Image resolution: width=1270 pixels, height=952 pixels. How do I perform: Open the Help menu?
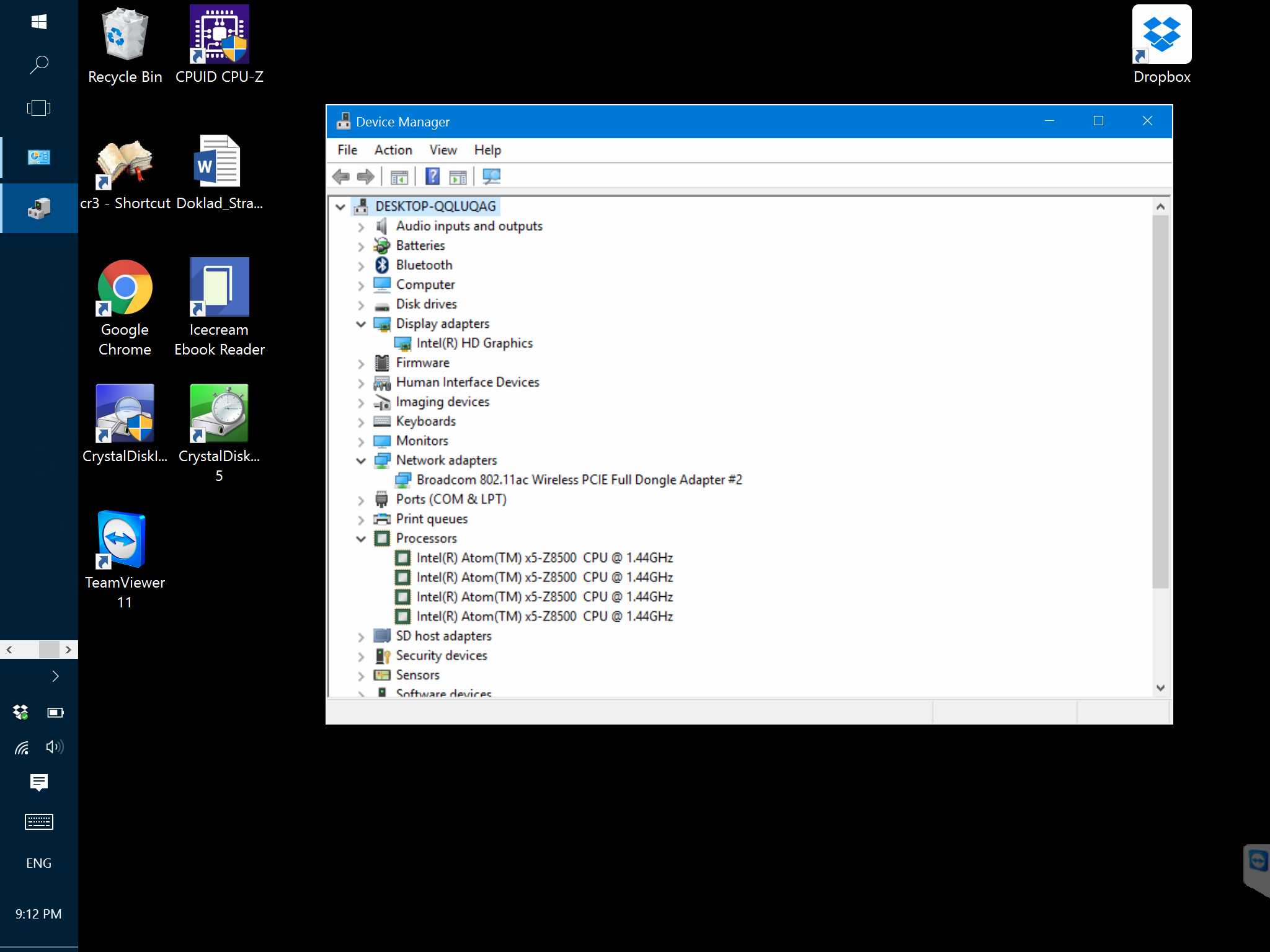pos(487,150)
